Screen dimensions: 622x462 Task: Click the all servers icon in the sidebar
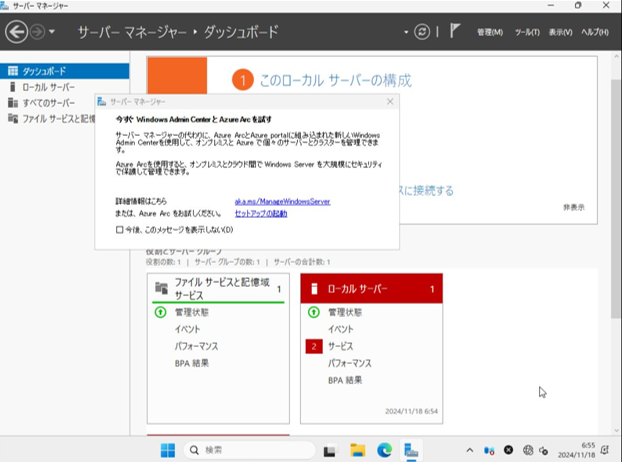[13, 103]
